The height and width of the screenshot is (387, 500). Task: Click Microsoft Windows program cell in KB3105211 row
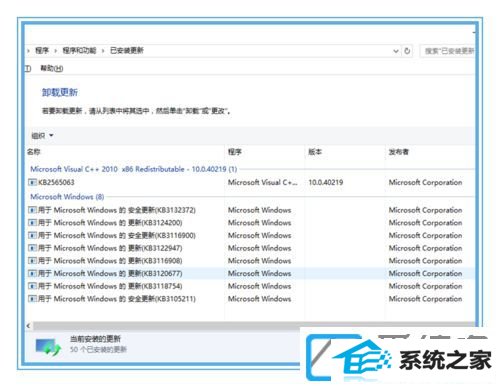pyautogui.click(x=260, y=299)
